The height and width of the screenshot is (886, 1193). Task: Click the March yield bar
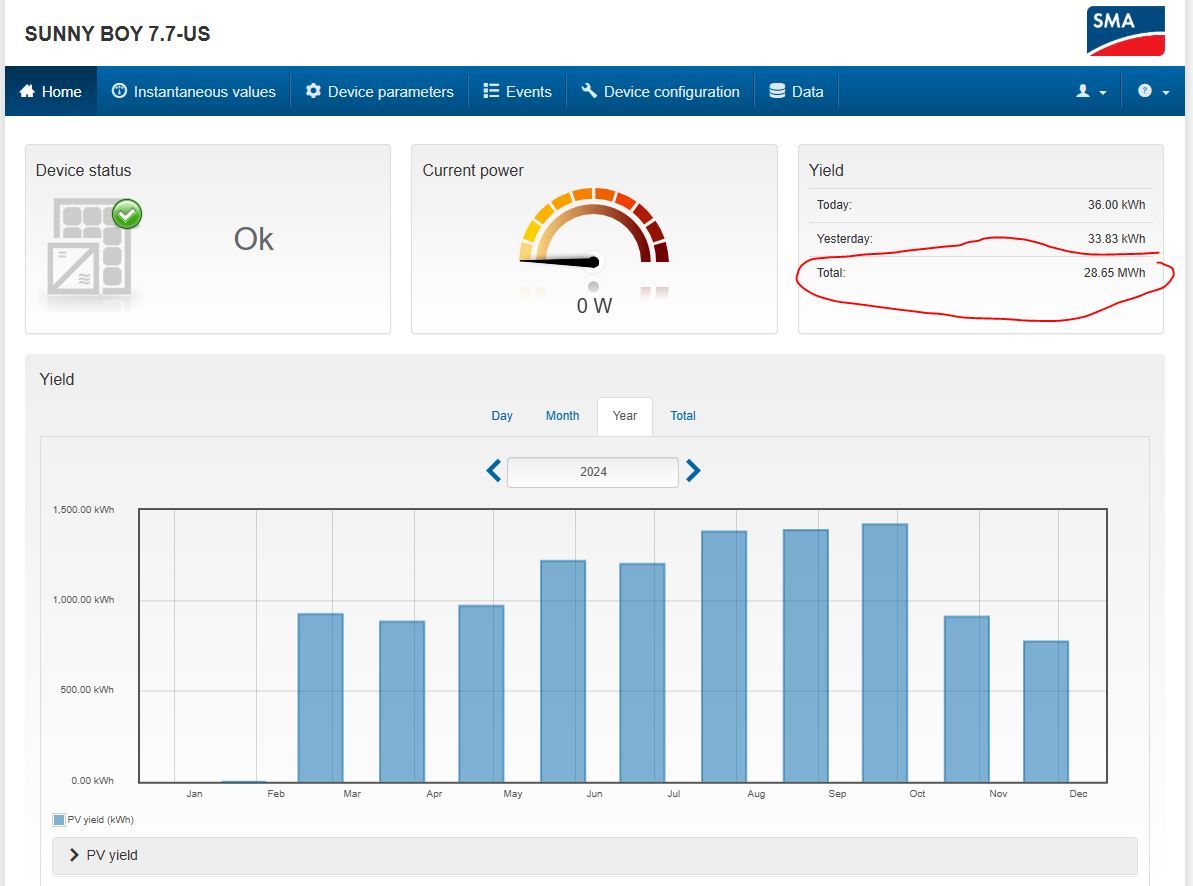click(320, 697)
